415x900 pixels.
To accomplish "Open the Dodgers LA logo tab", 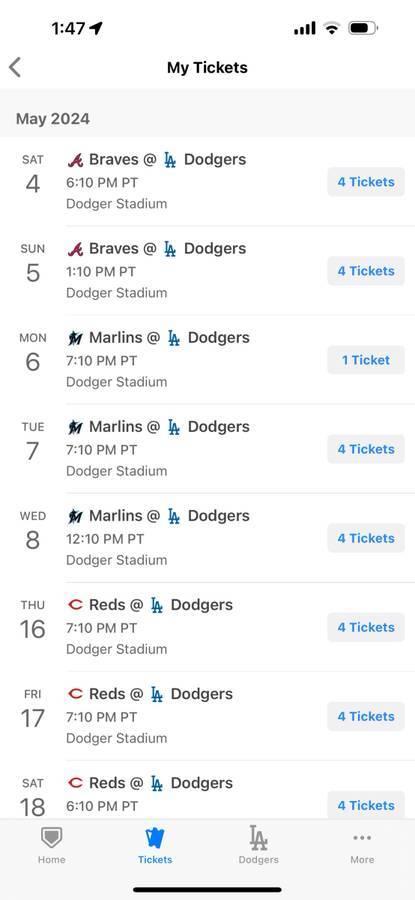I will 258,837.
